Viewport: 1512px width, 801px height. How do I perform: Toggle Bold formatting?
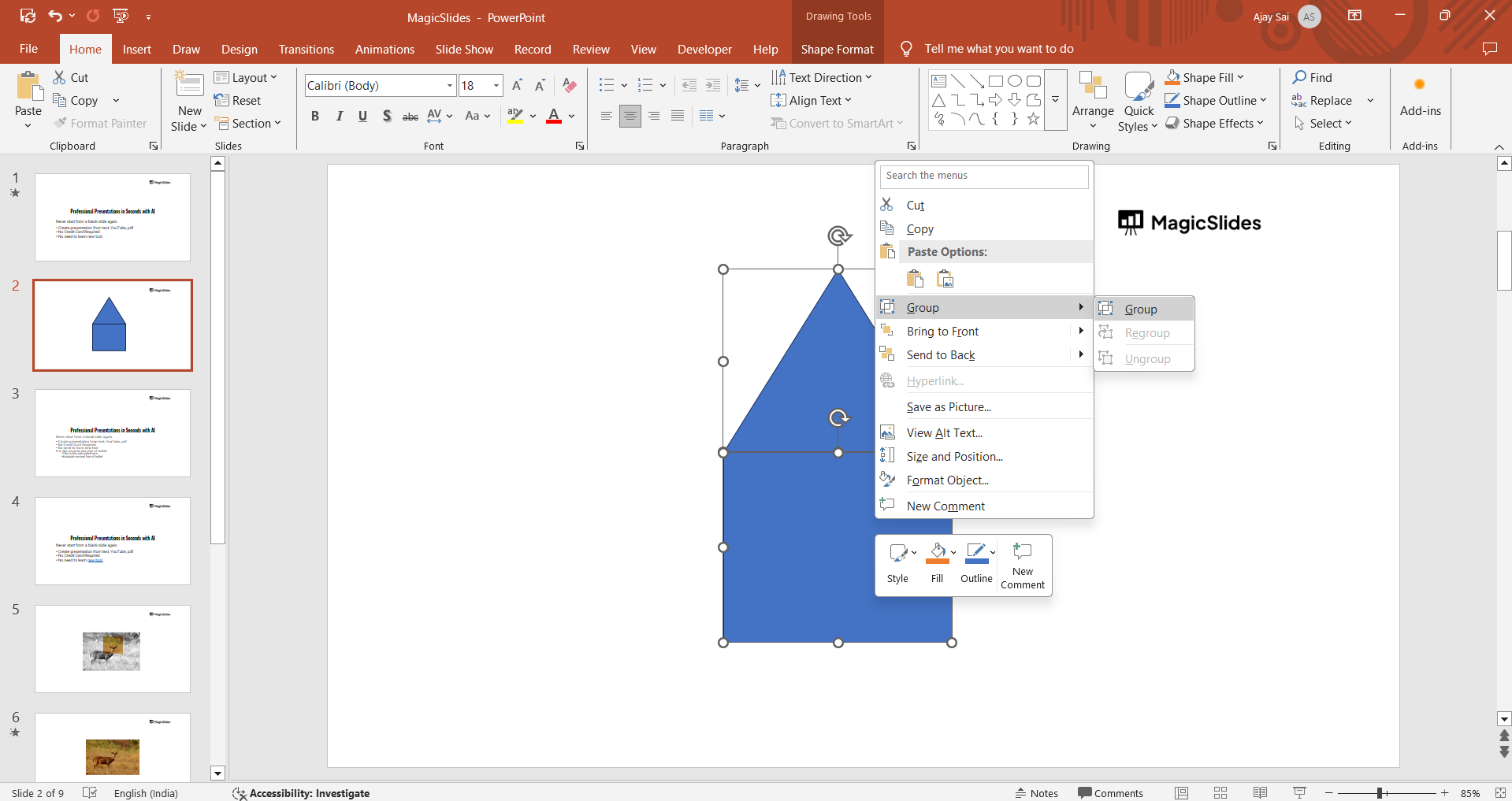(315, 117)
